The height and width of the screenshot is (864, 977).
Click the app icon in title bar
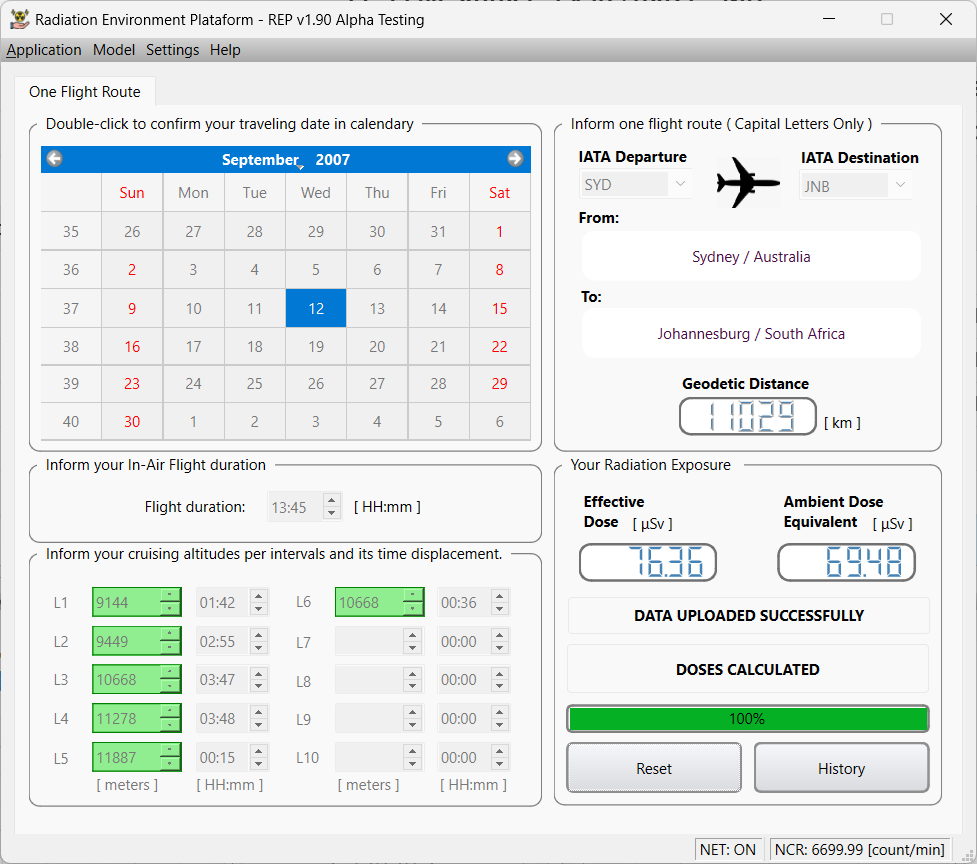click(19, 19)
